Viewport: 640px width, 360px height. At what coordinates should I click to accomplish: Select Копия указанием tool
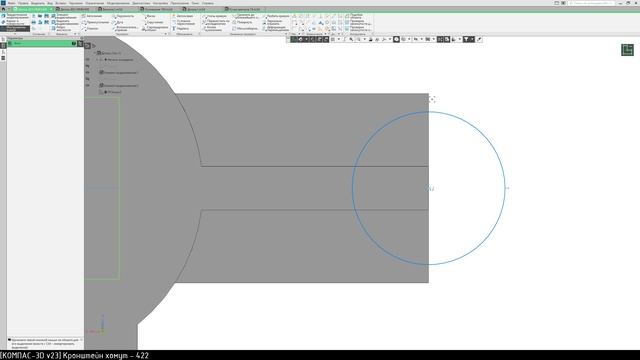pos(213,29)
